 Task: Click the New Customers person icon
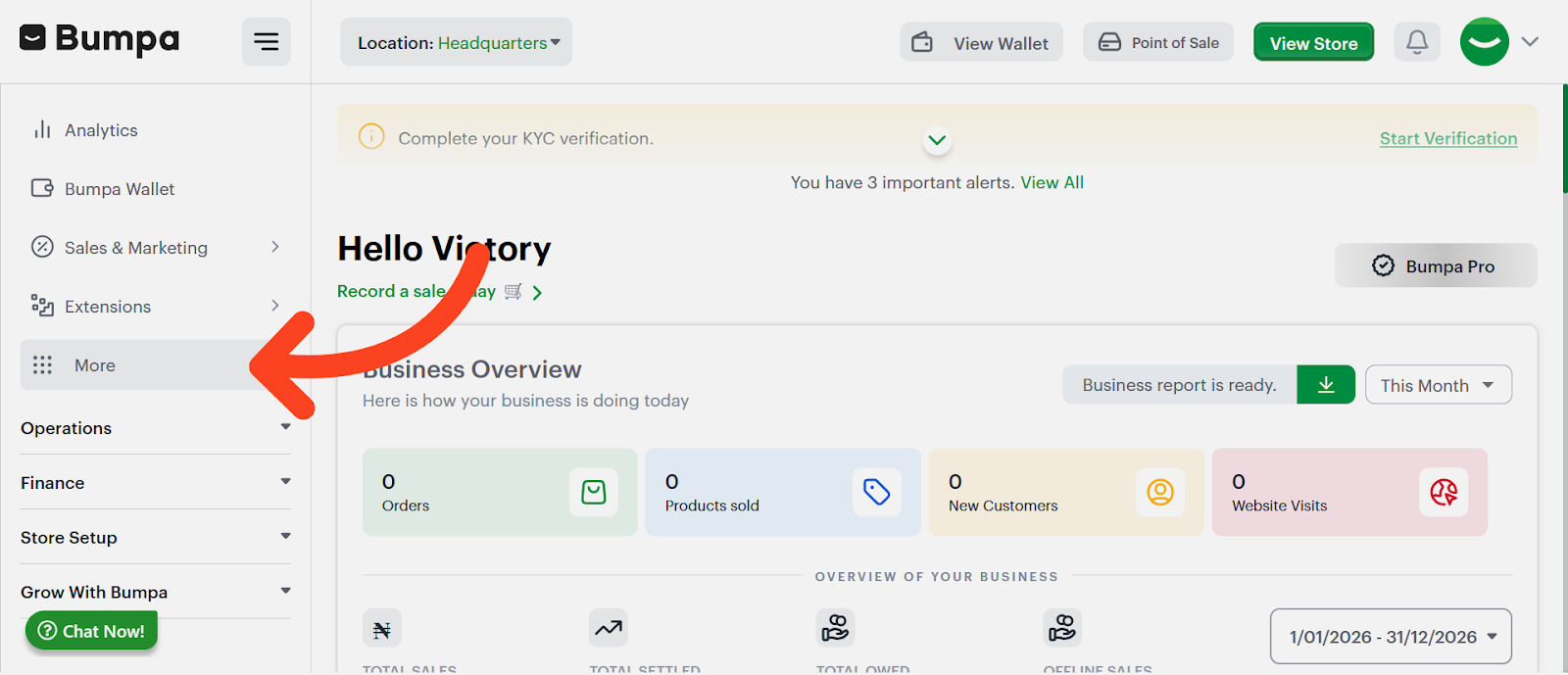point(1160,492)
